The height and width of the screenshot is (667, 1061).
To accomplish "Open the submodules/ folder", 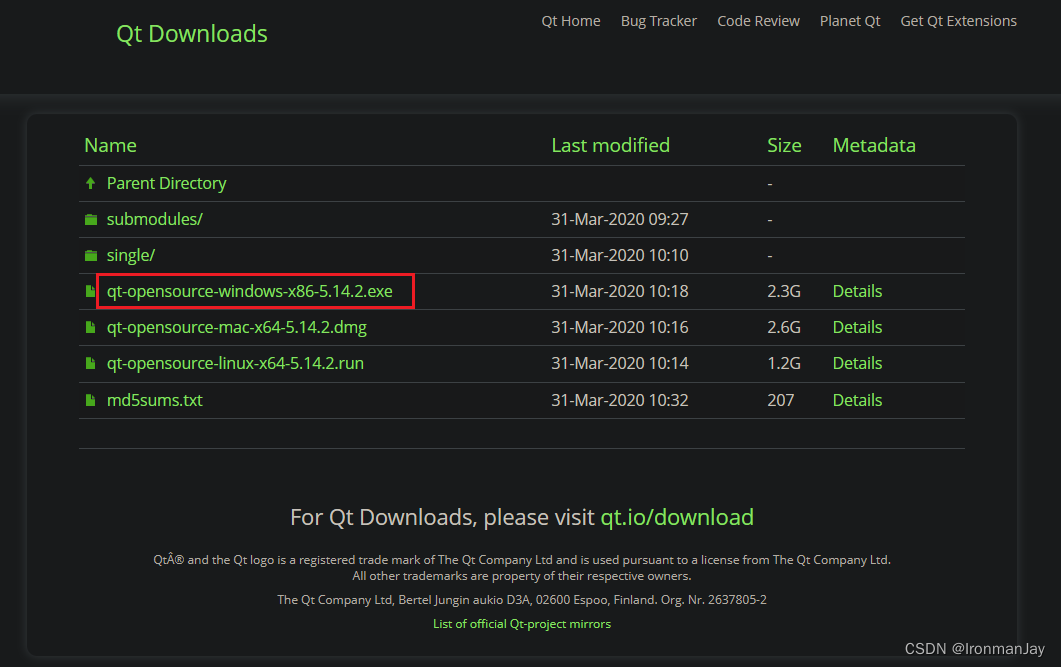I will (154, 219).
